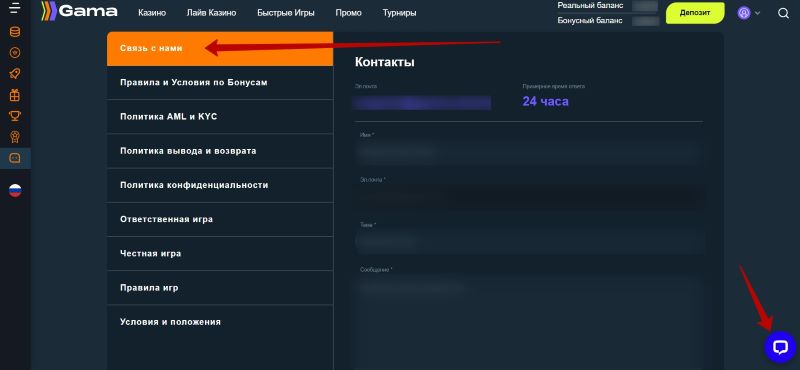The image size is (800, 370).
Task: Open the coins stack sidebar icon
Action: [15, 32]
